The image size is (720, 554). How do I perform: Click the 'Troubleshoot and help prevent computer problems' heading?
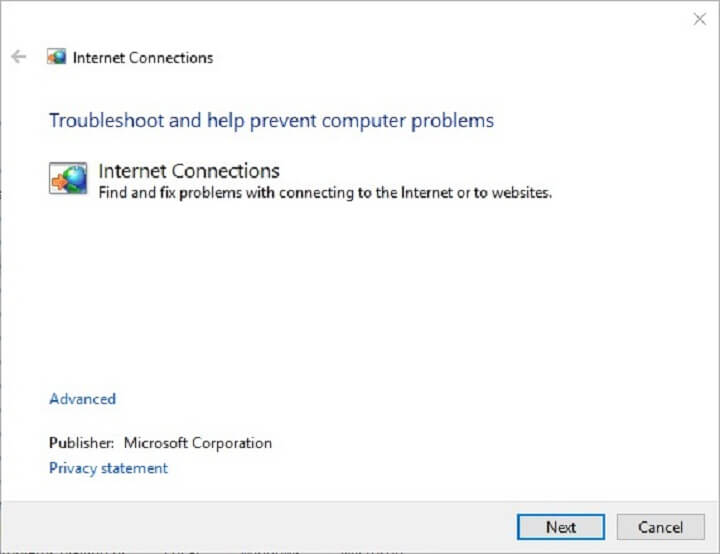271,121
